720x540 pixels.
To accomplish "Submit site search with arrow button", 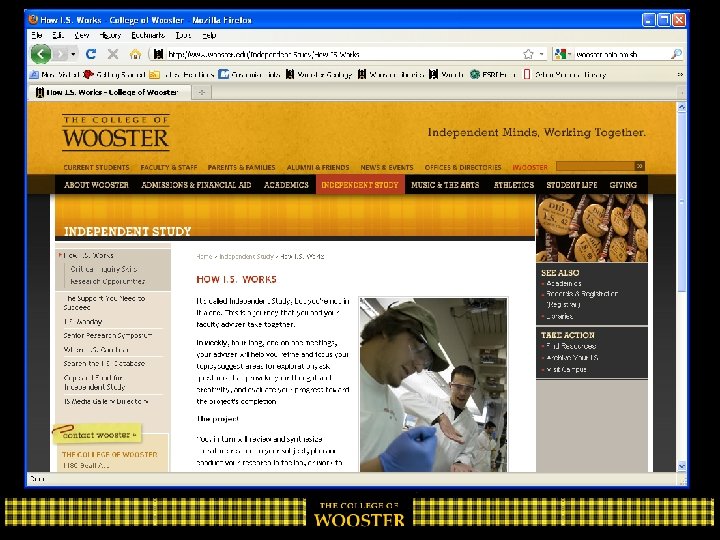I will tap(640, 166).
